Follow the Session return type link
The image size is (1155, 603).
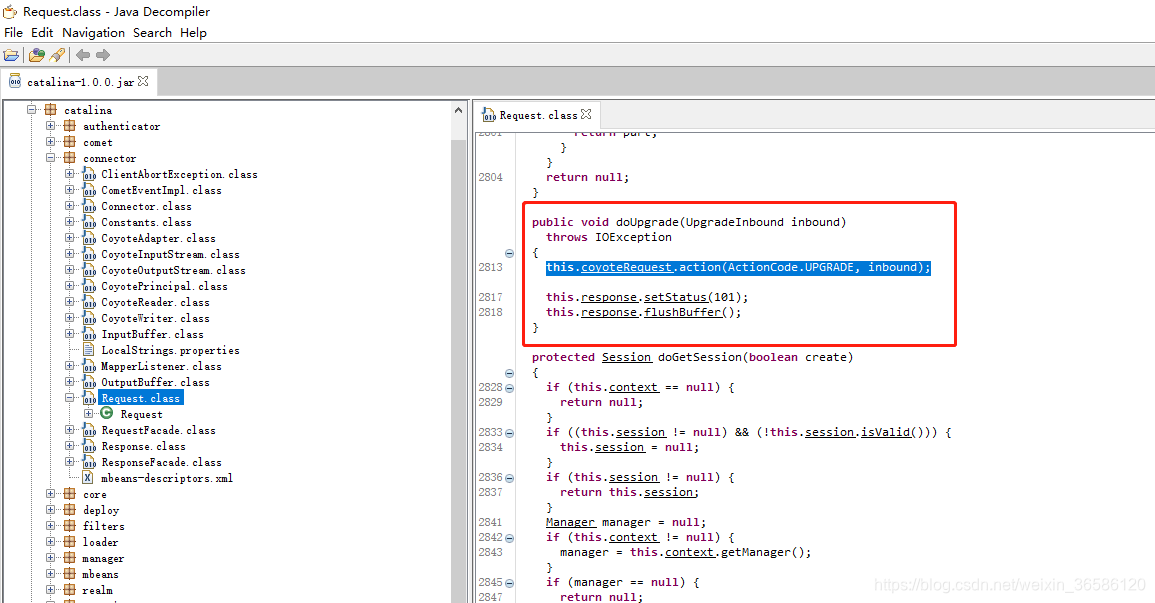pos(626,357)
